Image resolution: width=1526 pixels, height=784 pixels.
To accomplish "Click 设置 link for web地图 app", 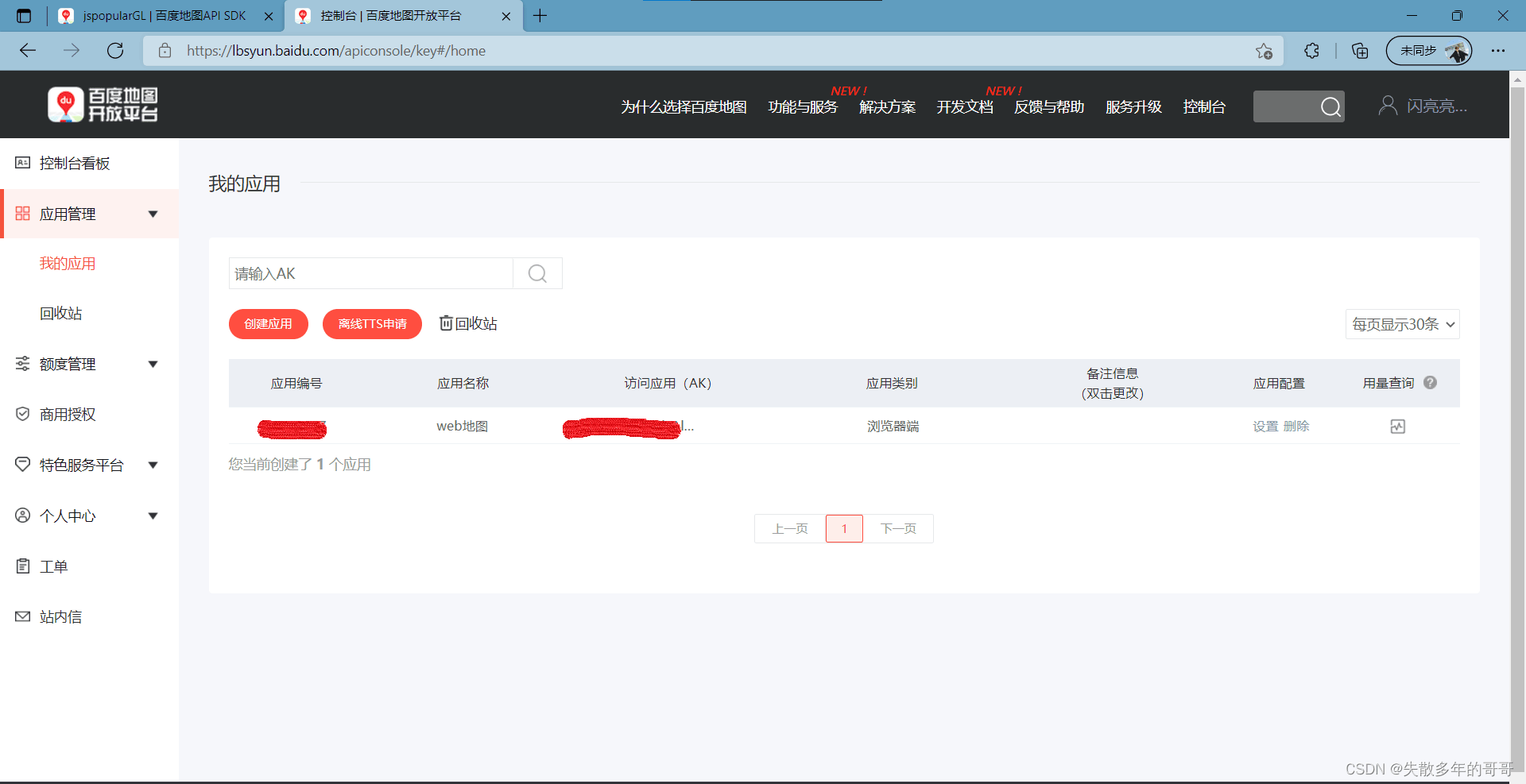I will click(1265, 427).
